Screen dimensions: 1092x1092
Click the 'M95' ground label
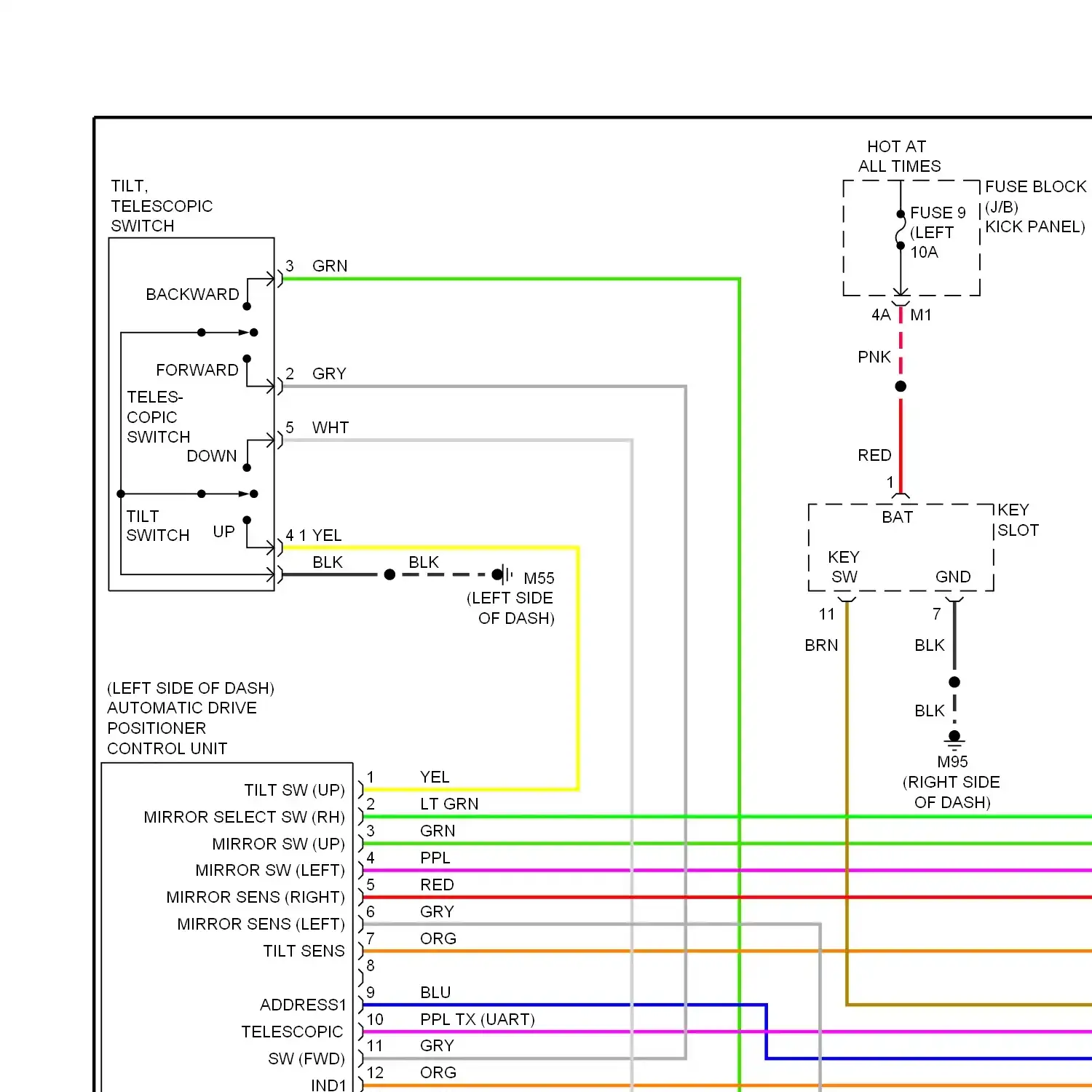(952, 761)
